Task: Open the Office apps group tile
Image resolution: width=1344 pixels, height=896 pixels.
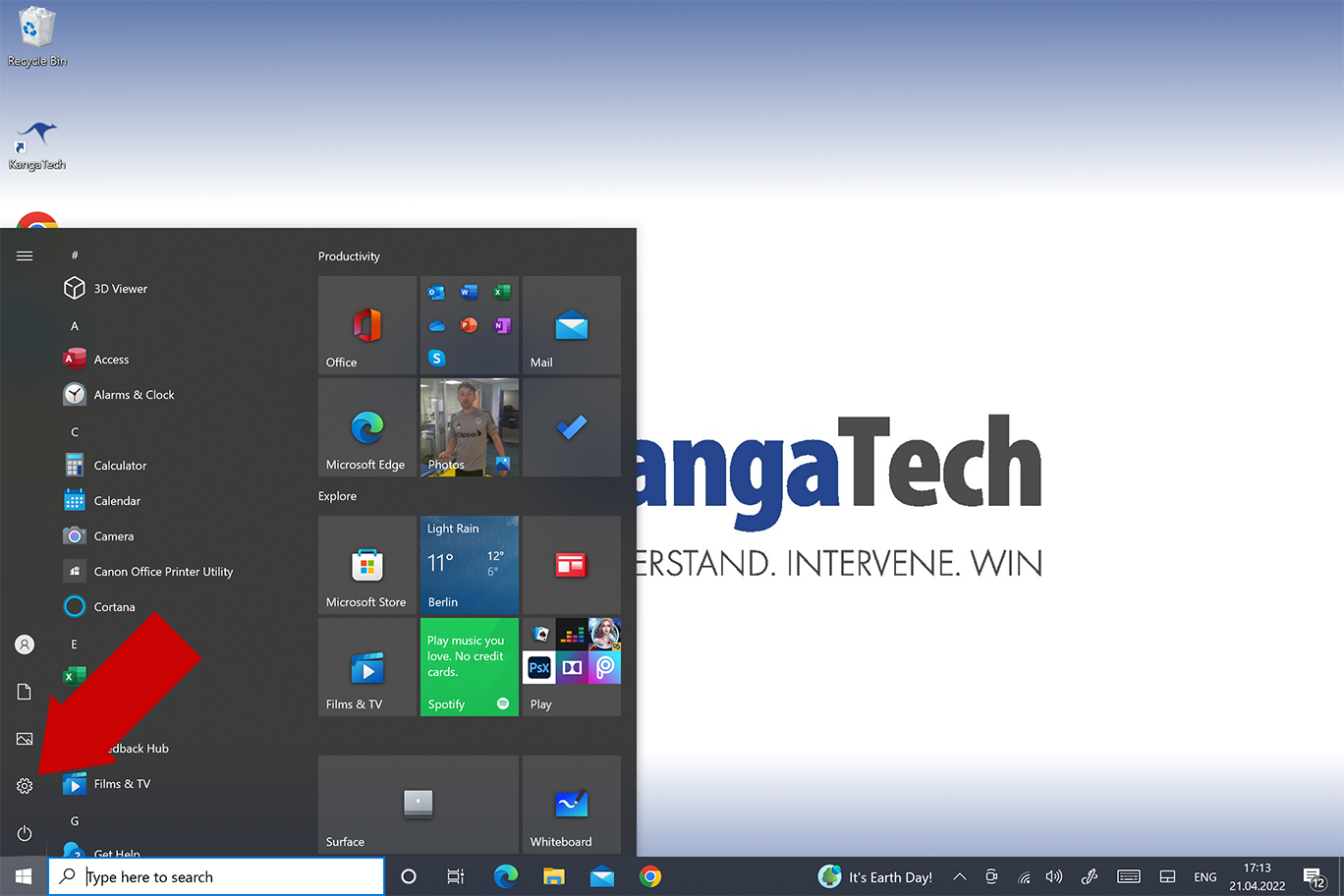Action: tap(470, 325)
